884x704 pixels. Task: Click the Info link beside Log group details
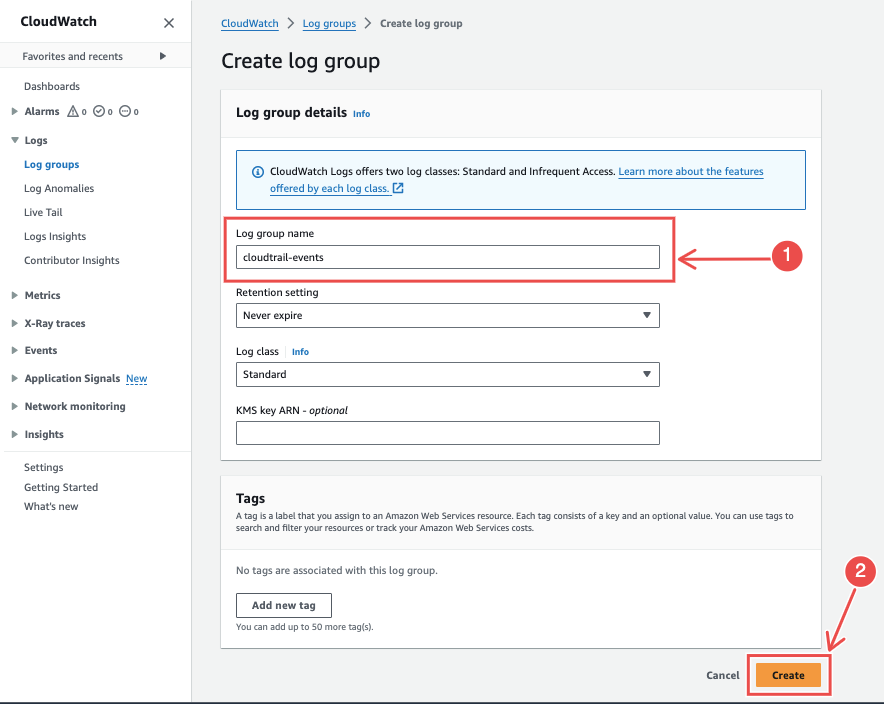[x=361, y=114]
